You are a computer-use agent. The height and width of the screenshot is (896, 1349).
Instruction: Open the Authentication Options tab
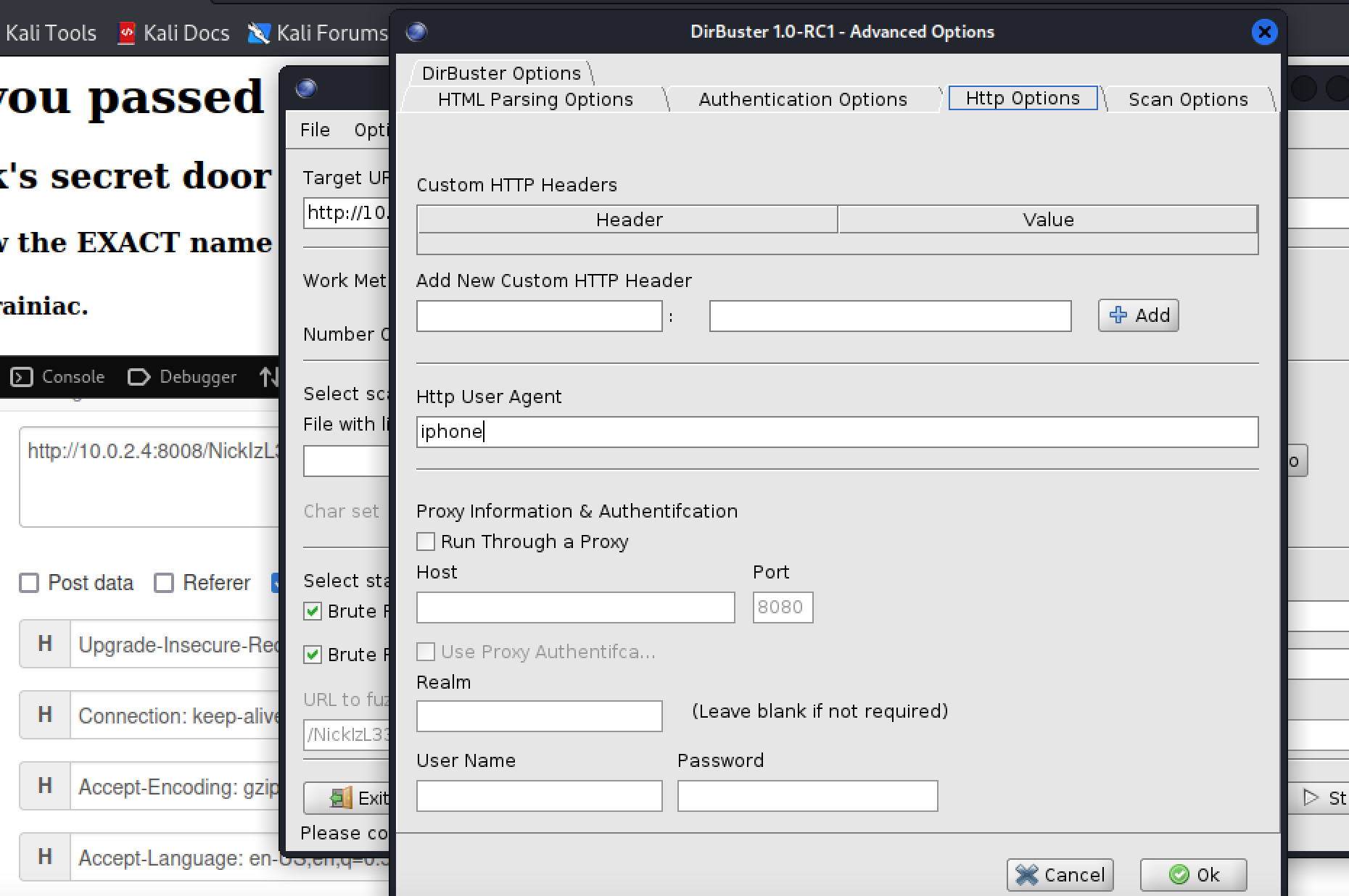pos(802,99)
